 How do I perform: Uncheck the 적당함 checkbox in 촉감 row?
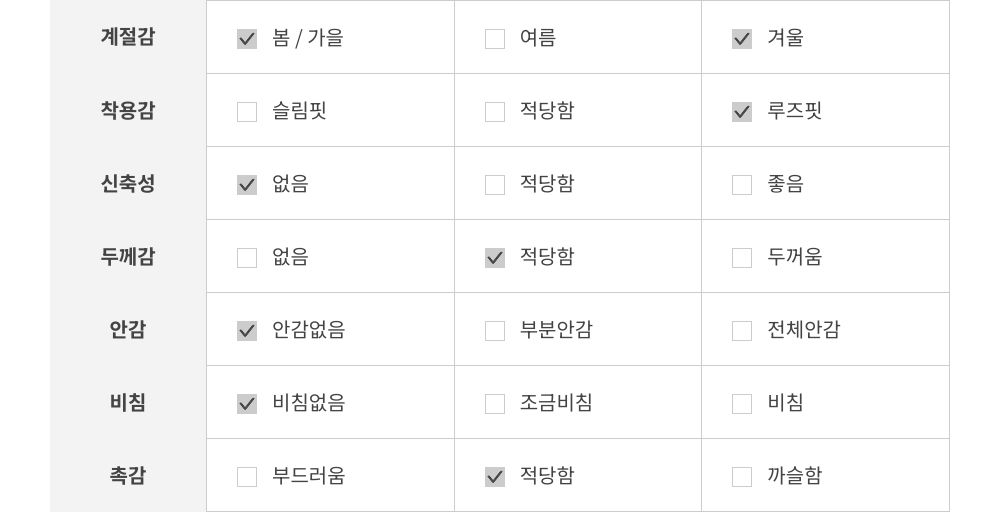pyautogui.click(x=495, y=477)
